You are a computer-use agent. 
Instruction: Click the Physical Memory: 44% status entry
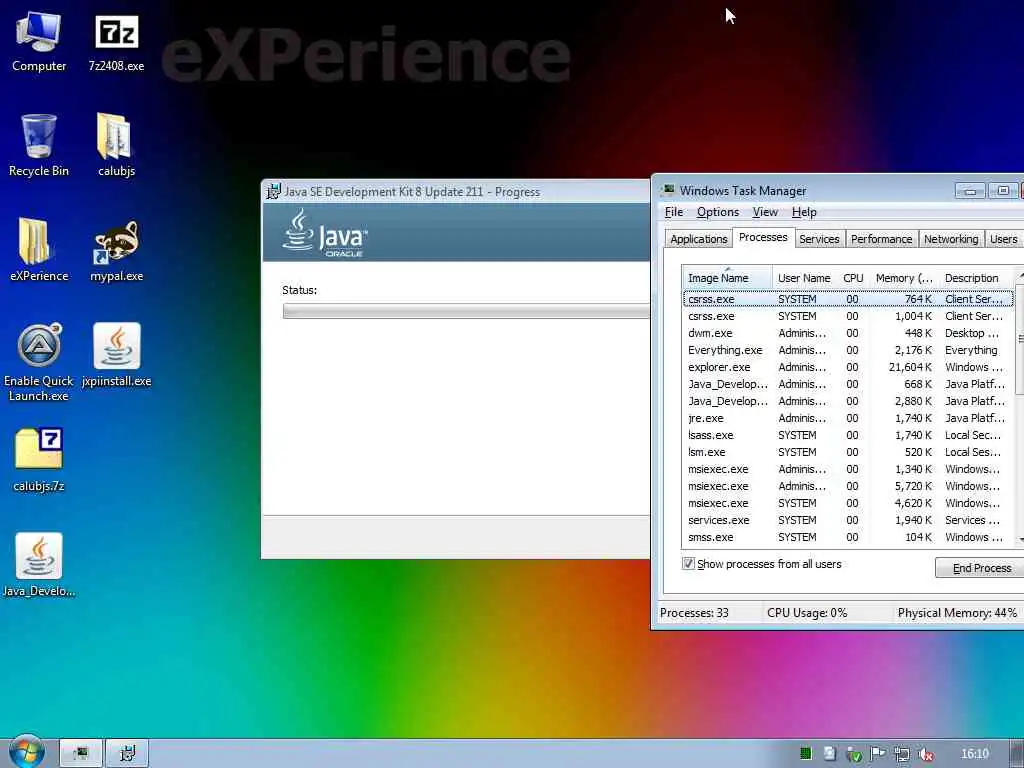957,613
